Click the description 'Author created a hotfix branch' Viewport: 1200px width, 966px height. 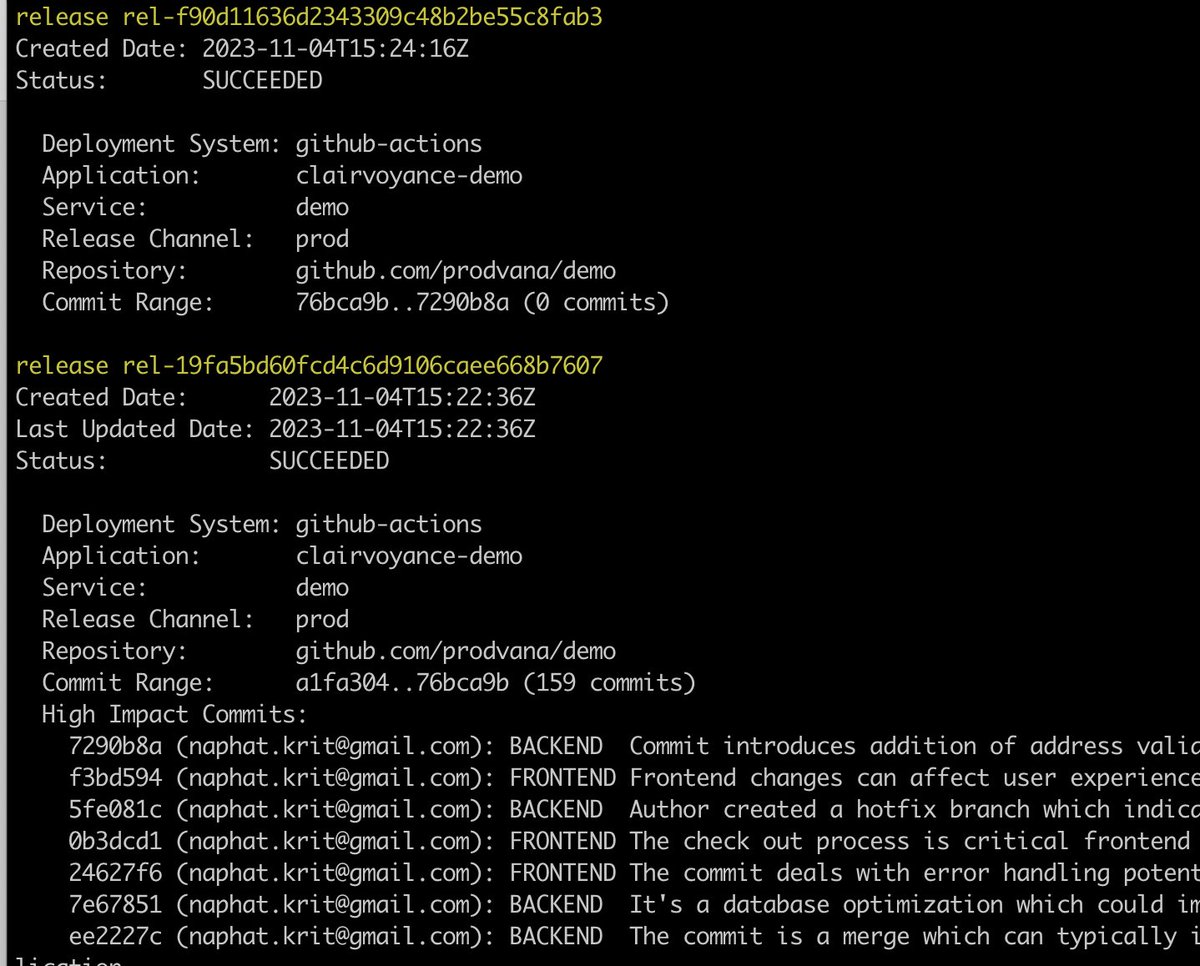click(x=914, y=810)
